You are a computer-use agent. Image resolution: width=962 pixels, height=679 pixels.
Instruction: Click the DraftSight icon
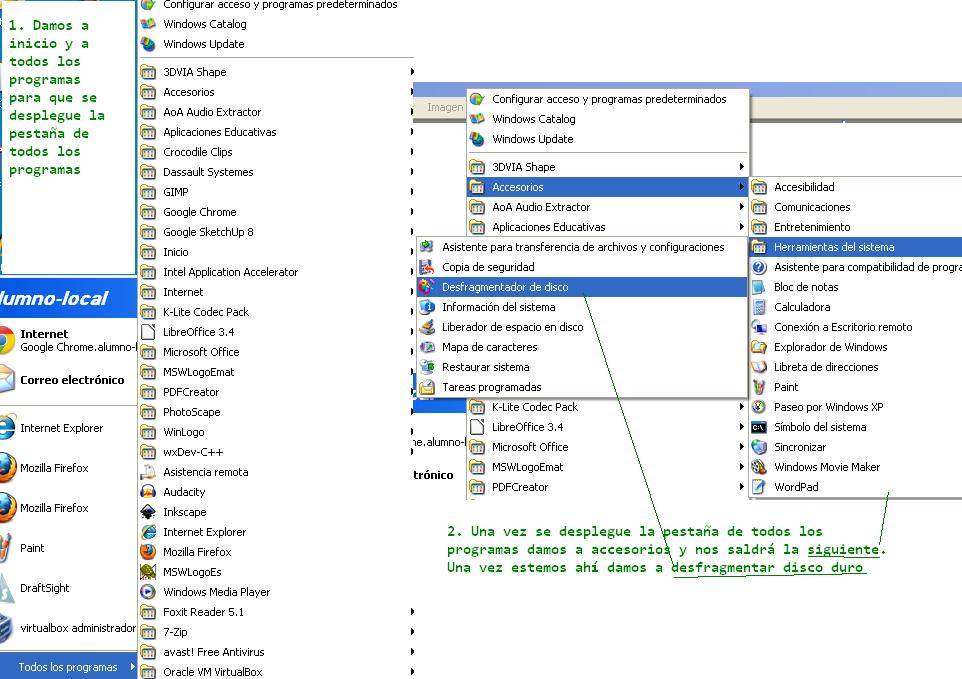pyautogui.click(x=6, y=588)
